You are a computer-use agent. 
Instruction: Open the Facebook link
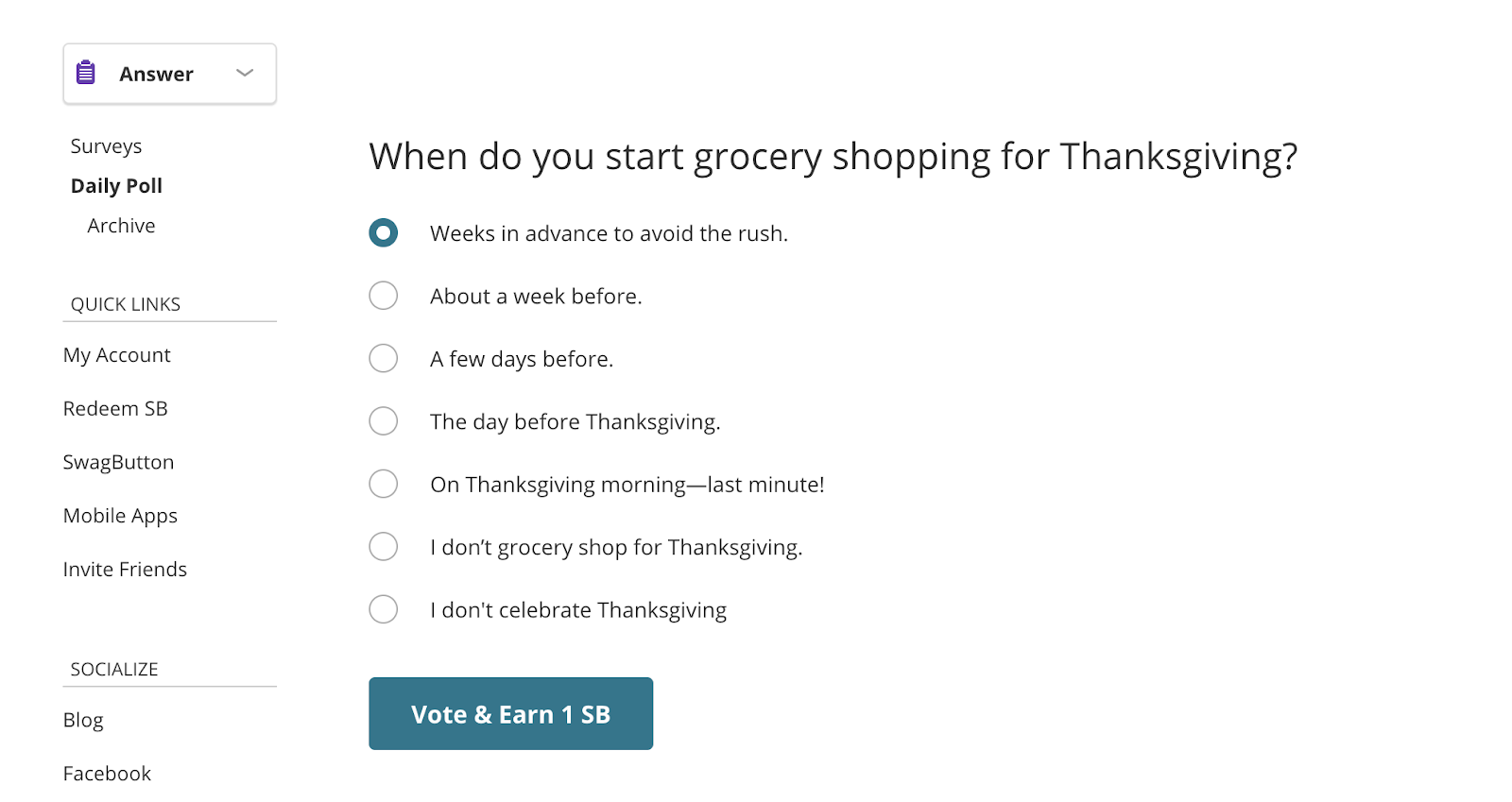(107, 773)
